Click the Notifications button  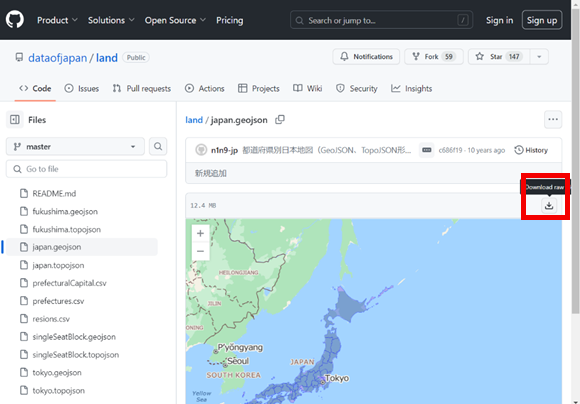tap(366, 57)
